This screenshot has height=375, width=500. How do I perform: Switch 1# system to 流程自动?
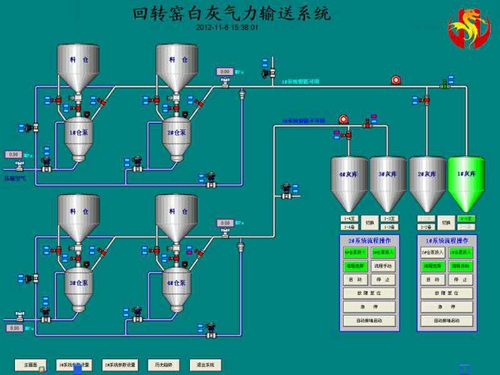461,266
